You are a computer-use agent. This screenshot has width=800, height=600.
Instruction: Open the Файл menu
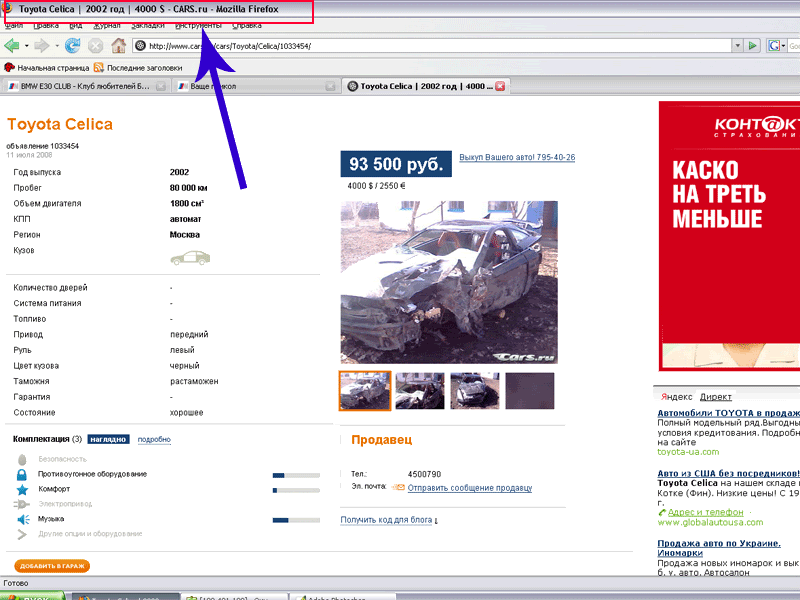coord(14,26)
